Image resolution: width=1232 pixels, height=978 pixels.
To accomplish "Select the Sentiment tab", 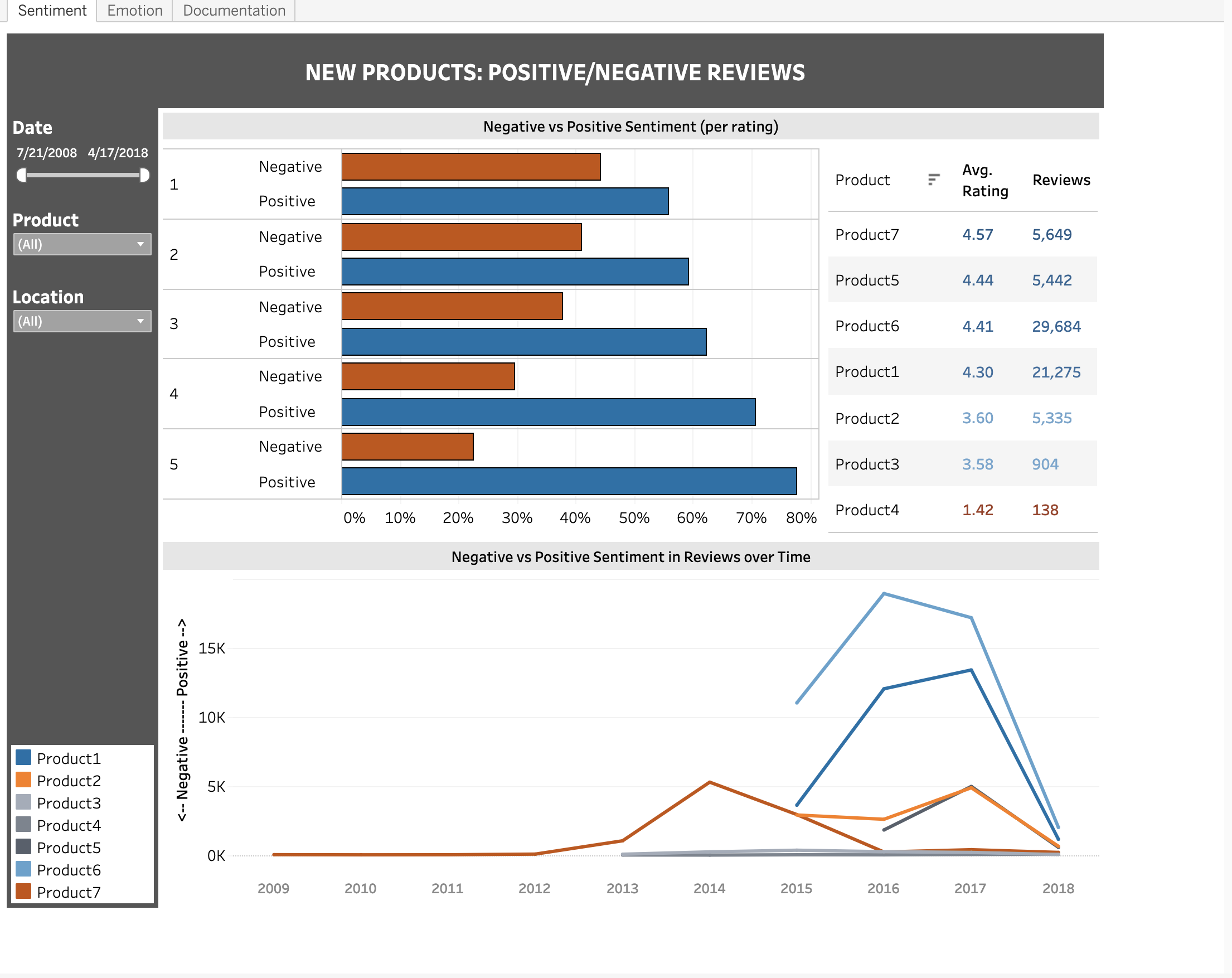I will [52, 10].
